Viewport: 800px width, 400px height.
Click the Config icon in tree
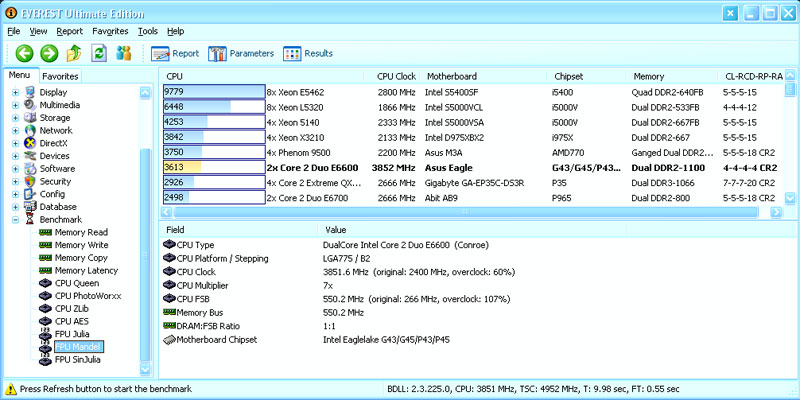coord(30,194)
